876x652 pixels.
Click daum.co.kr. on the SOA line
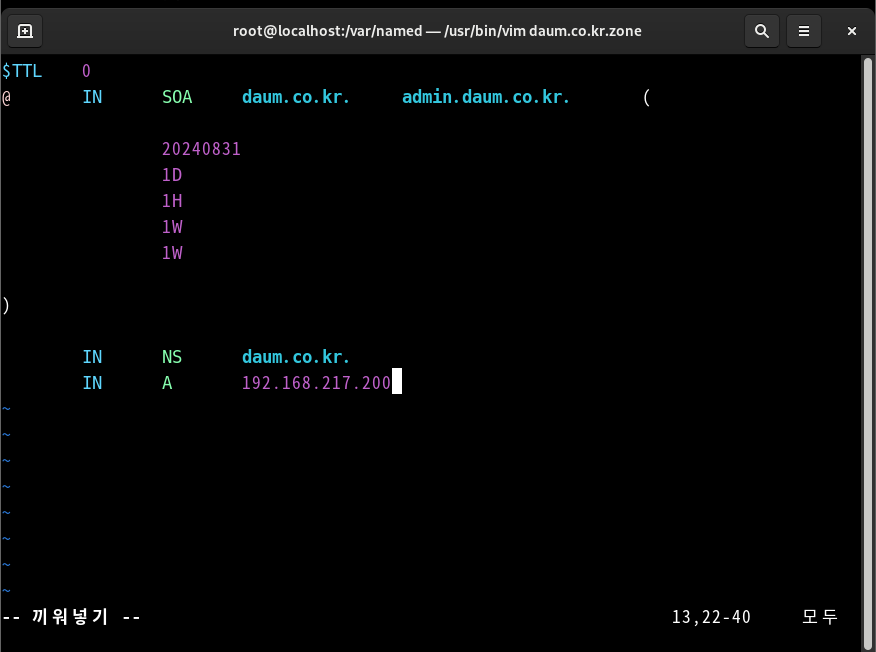pyautogui.click(x=296, y=97)
